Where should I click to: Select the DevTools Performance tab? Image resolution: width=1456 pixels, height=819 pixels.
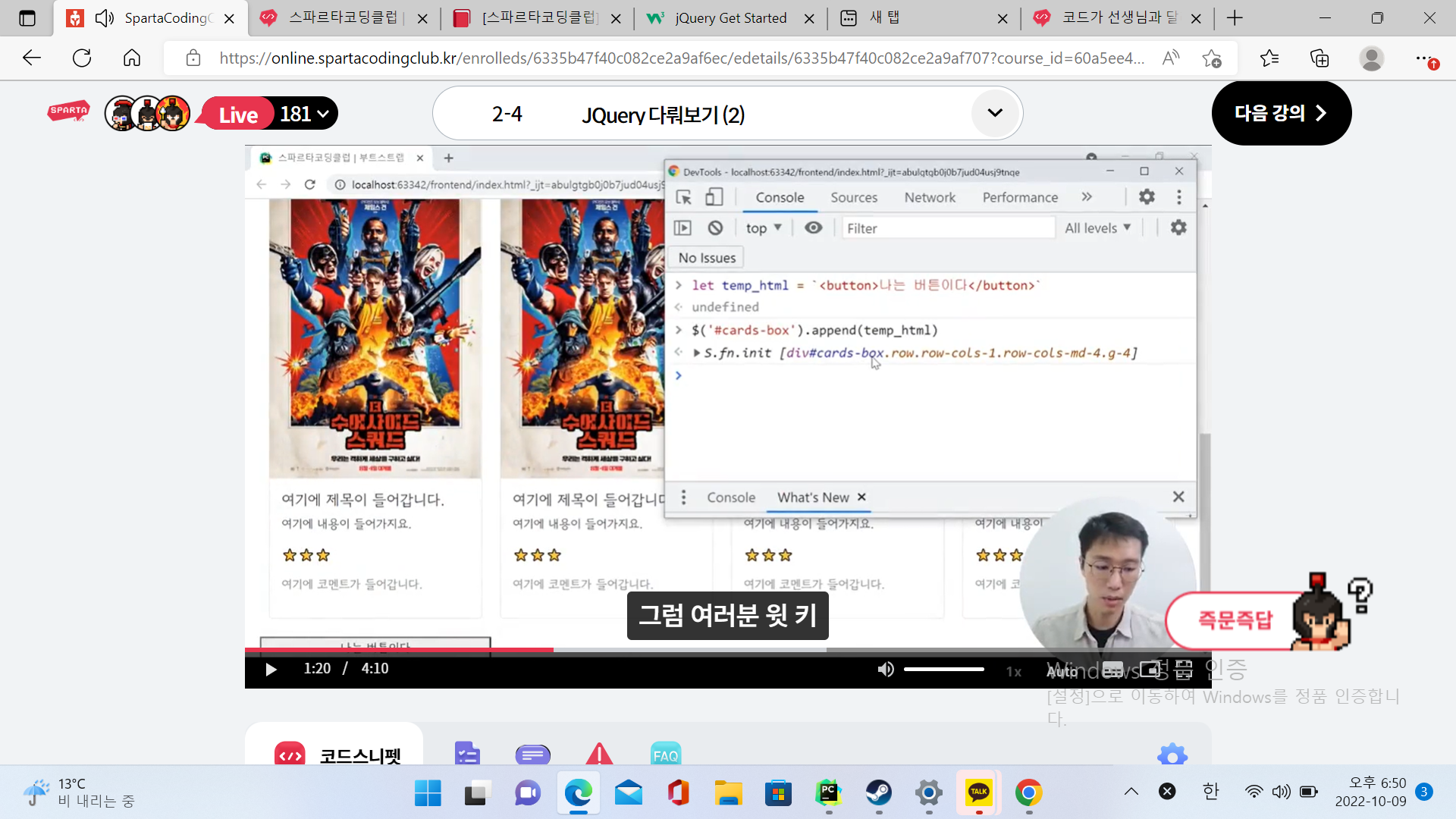click(x=1020, y=197)
